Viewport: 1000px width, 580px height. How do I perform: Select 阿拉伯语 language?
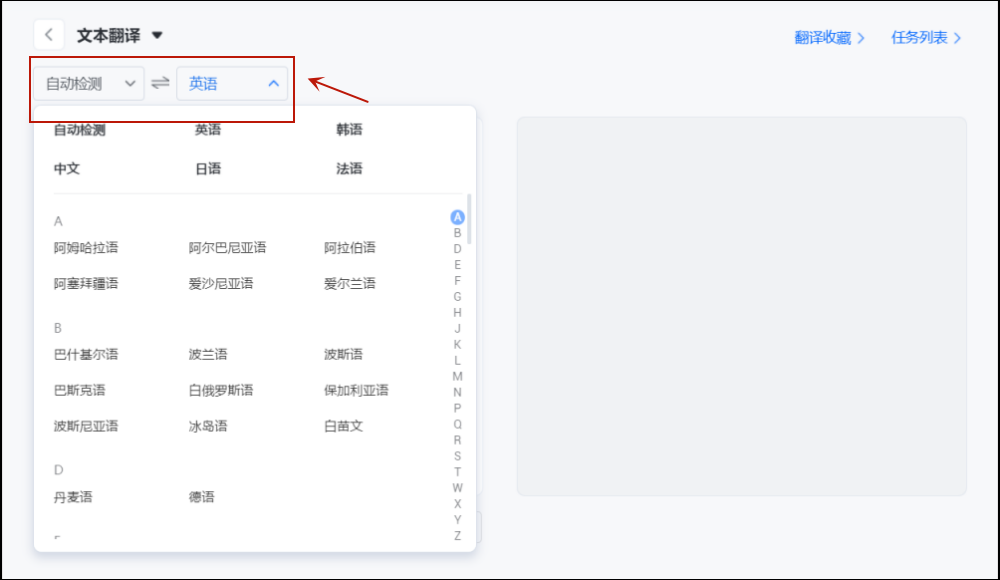[349, 248]
